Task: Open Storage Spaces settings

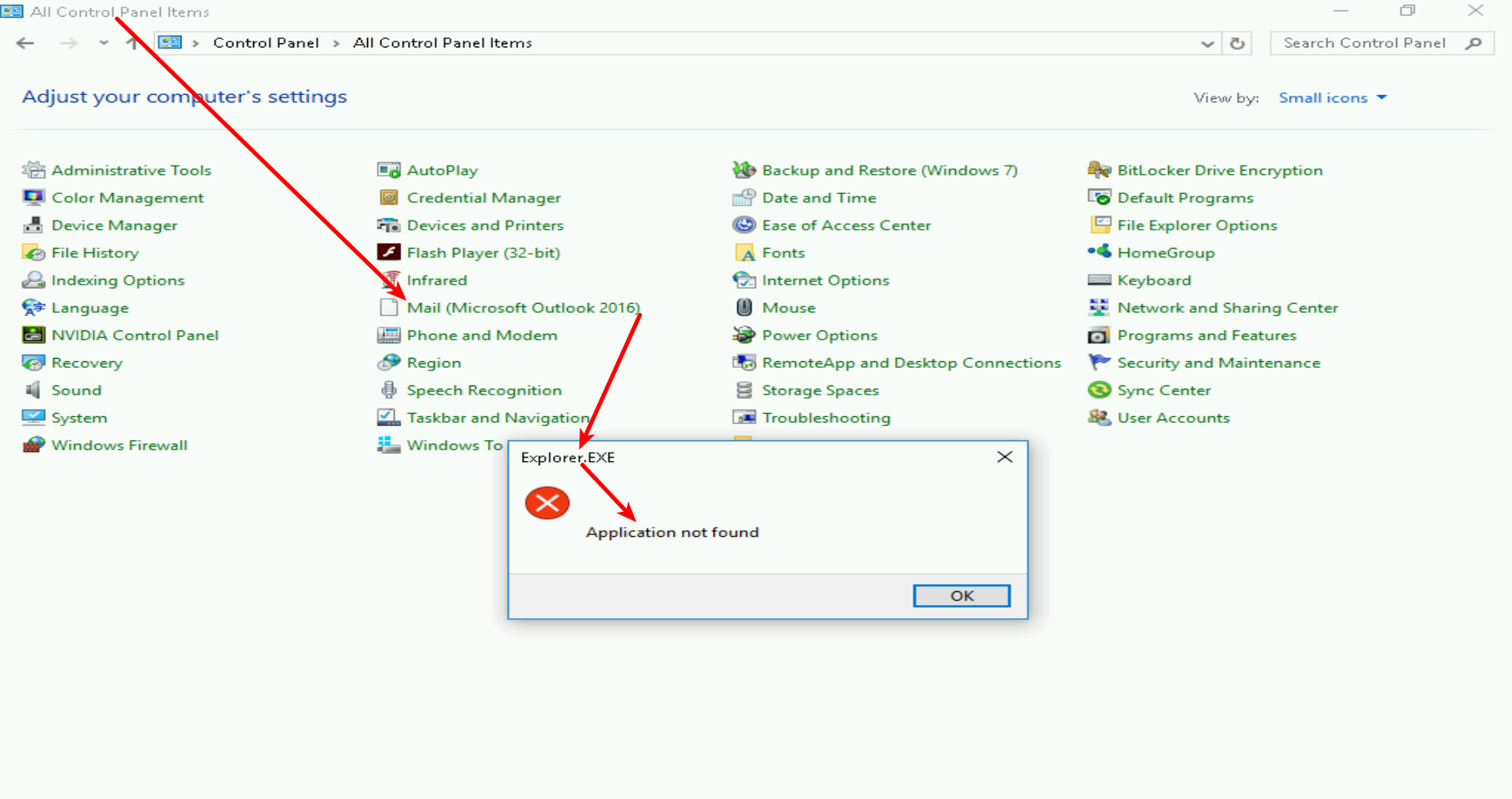Action: pyautogui.click(x=820, y=390)
